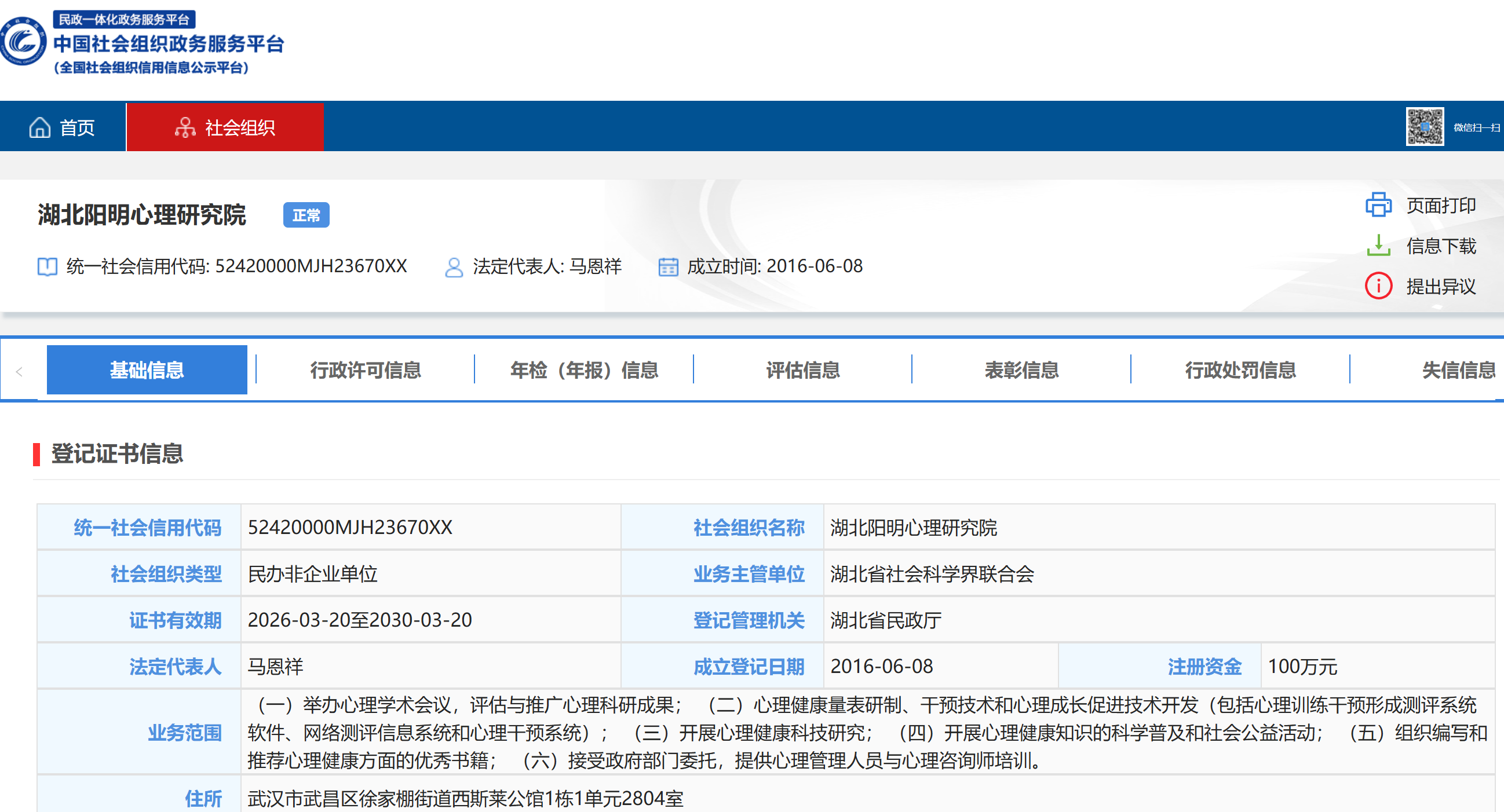The height and width of the screenshot is (812, 1504).
Task: Click the 正常 status badge
Action: (306, 215)
